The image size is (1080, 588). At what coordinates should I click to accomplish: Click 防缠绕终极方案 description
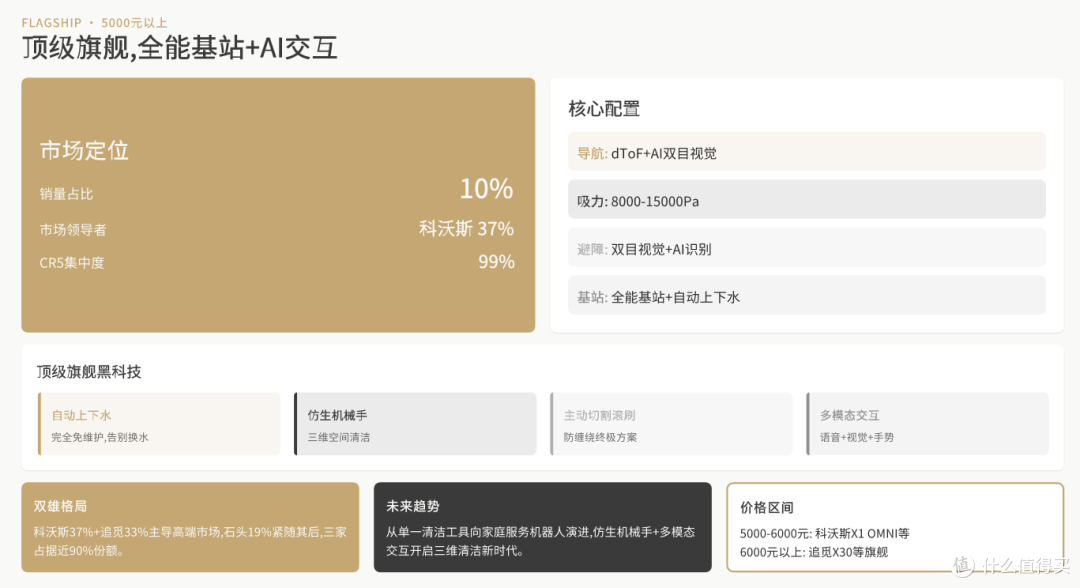600,437
